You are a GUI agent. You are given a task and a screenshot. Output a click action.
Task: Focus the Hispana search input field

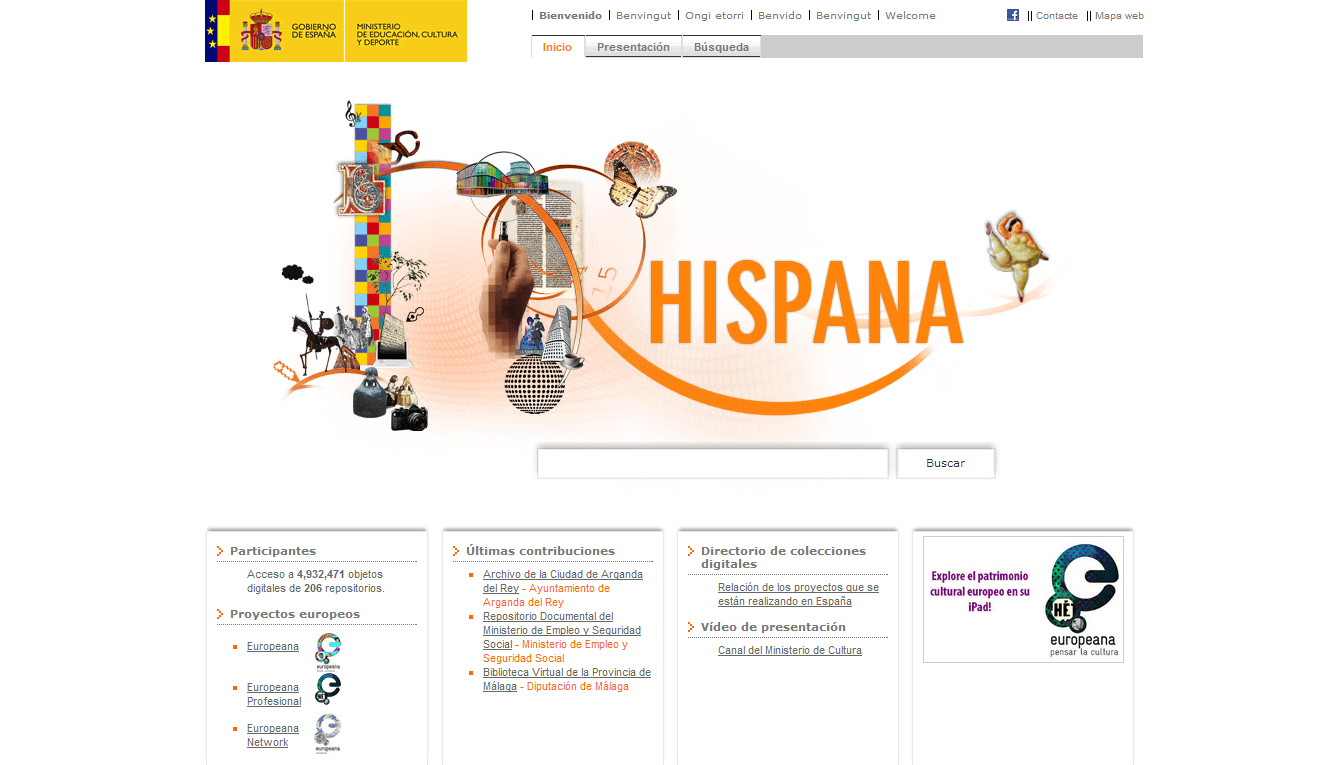(x=713, y=463)
